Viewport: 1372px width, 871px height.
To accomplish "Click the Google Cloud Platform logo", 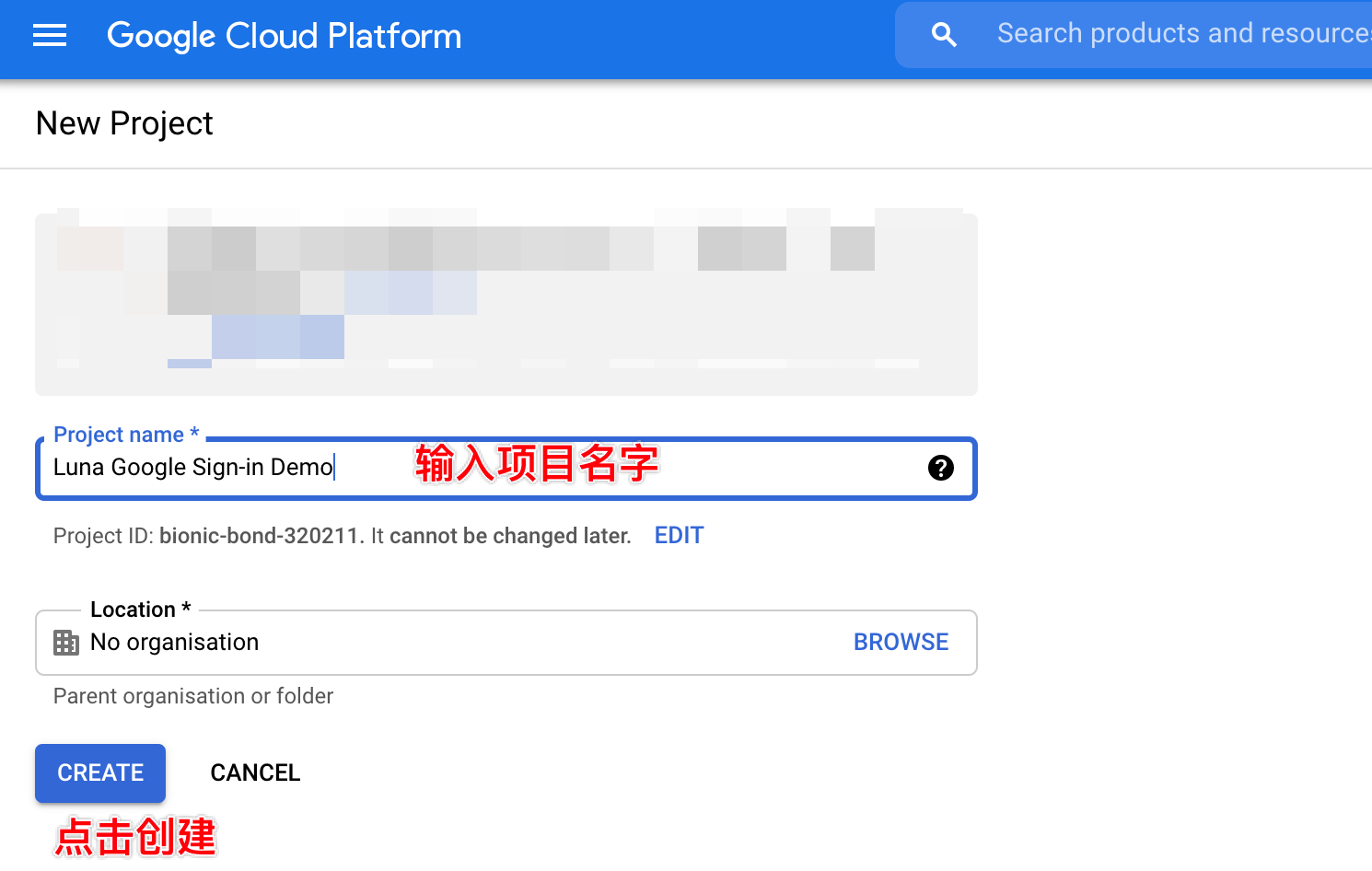I will point(285,36).
